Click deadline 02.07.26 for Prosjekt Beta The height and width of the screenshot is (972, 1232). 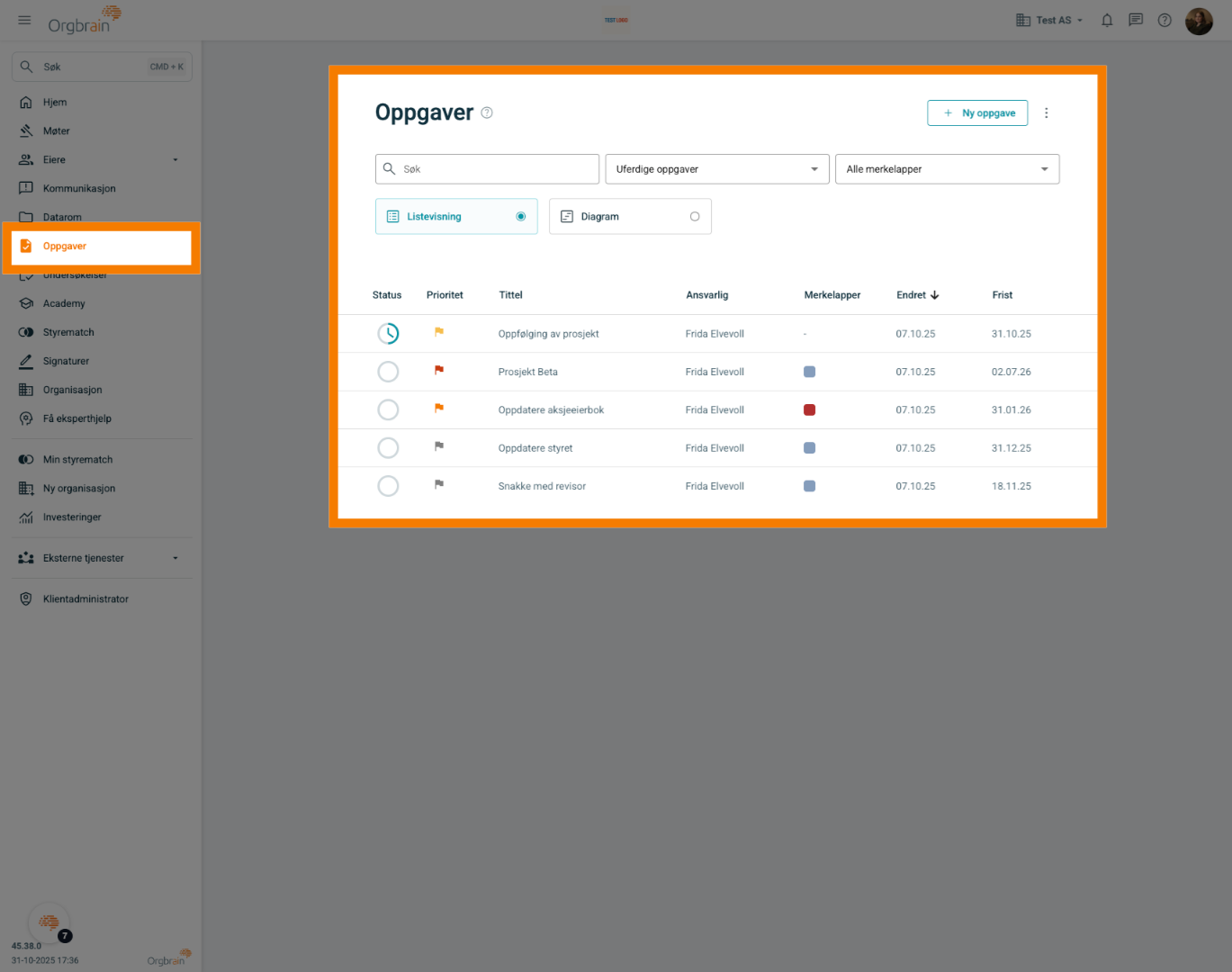[x=1012, y=372]
